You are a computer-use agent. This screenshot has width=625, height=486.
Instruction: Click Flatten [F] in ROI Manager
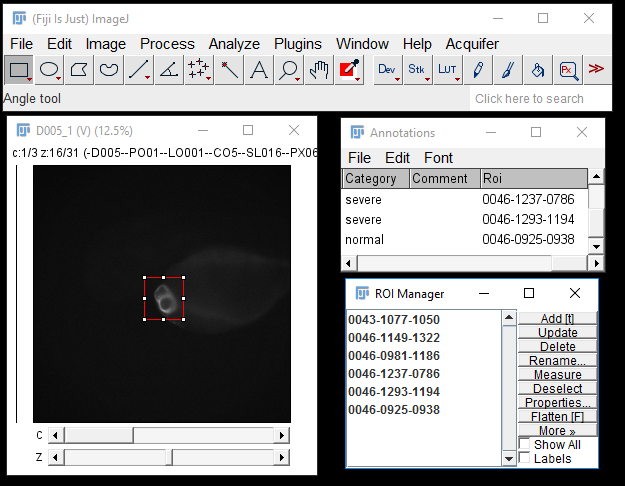coord(557,417)
